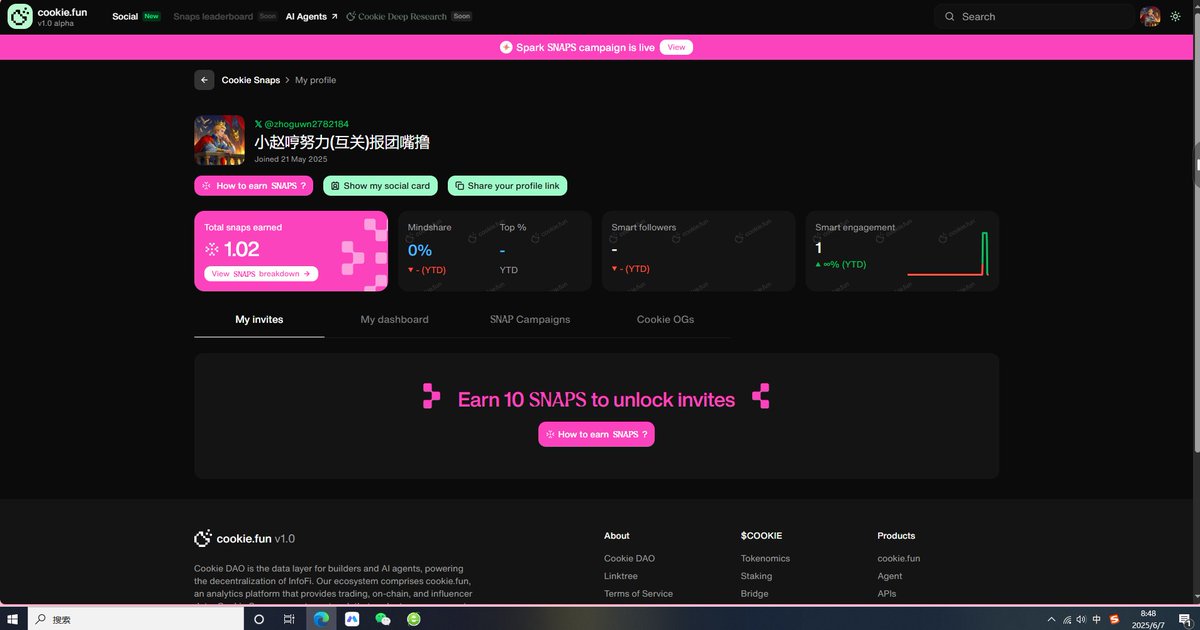The width and height of the screenshot is (1200, 630).
Task: Open the Windows Start menu
Action: pos(14,619)
